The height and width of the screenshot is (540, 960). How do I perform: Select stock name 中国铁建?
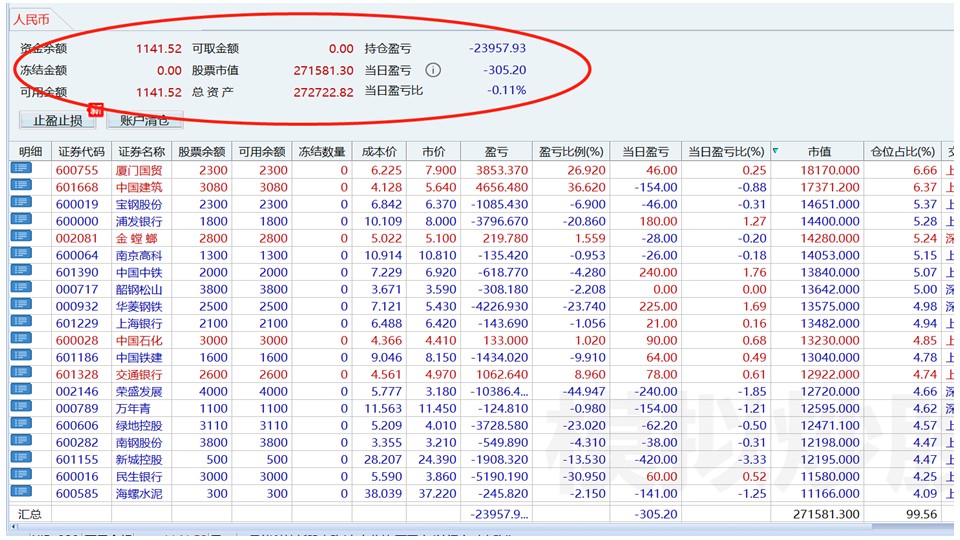(x=139, y=358)
